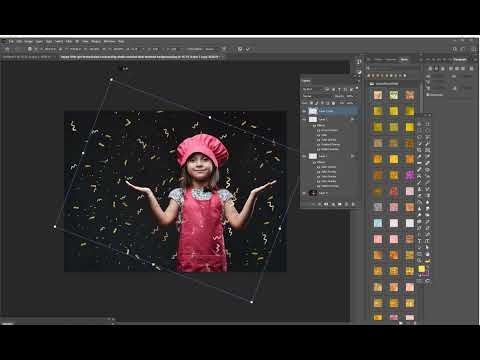The height and width of the screenshot is (360, 480).
Task: Click Lock transparent pixels icon in Layers
Action: pyautogui.click(x=312, y=103)
